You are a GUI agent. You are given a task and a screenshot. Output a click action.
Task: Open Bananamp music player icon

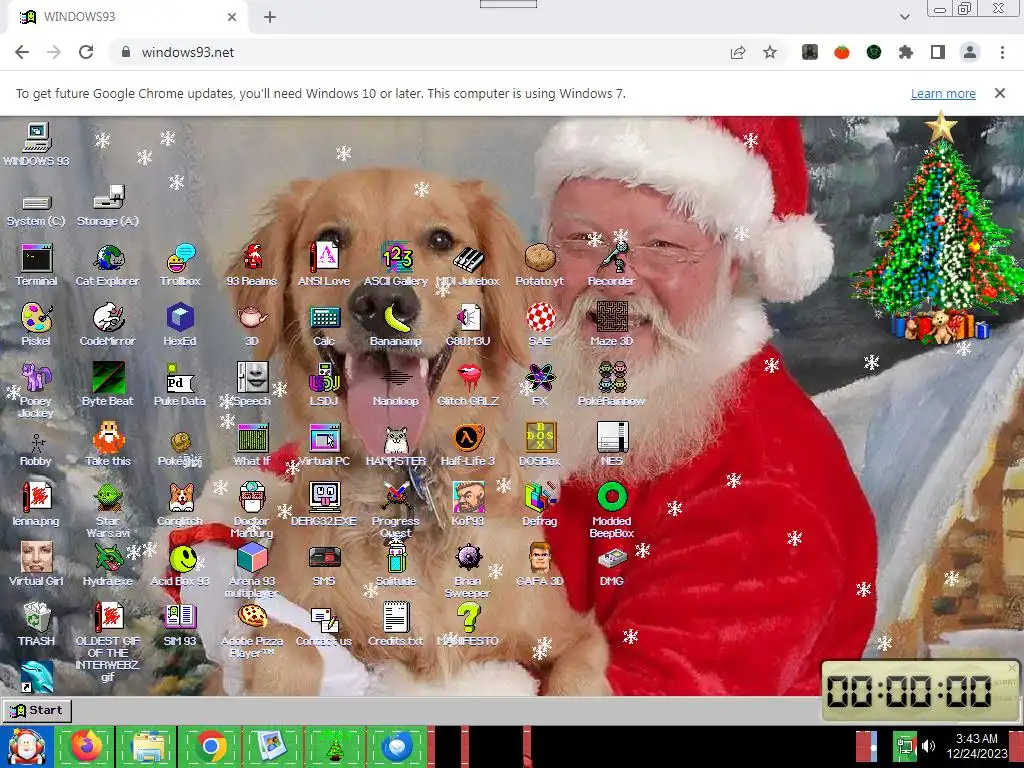click(x=396, y=325)
